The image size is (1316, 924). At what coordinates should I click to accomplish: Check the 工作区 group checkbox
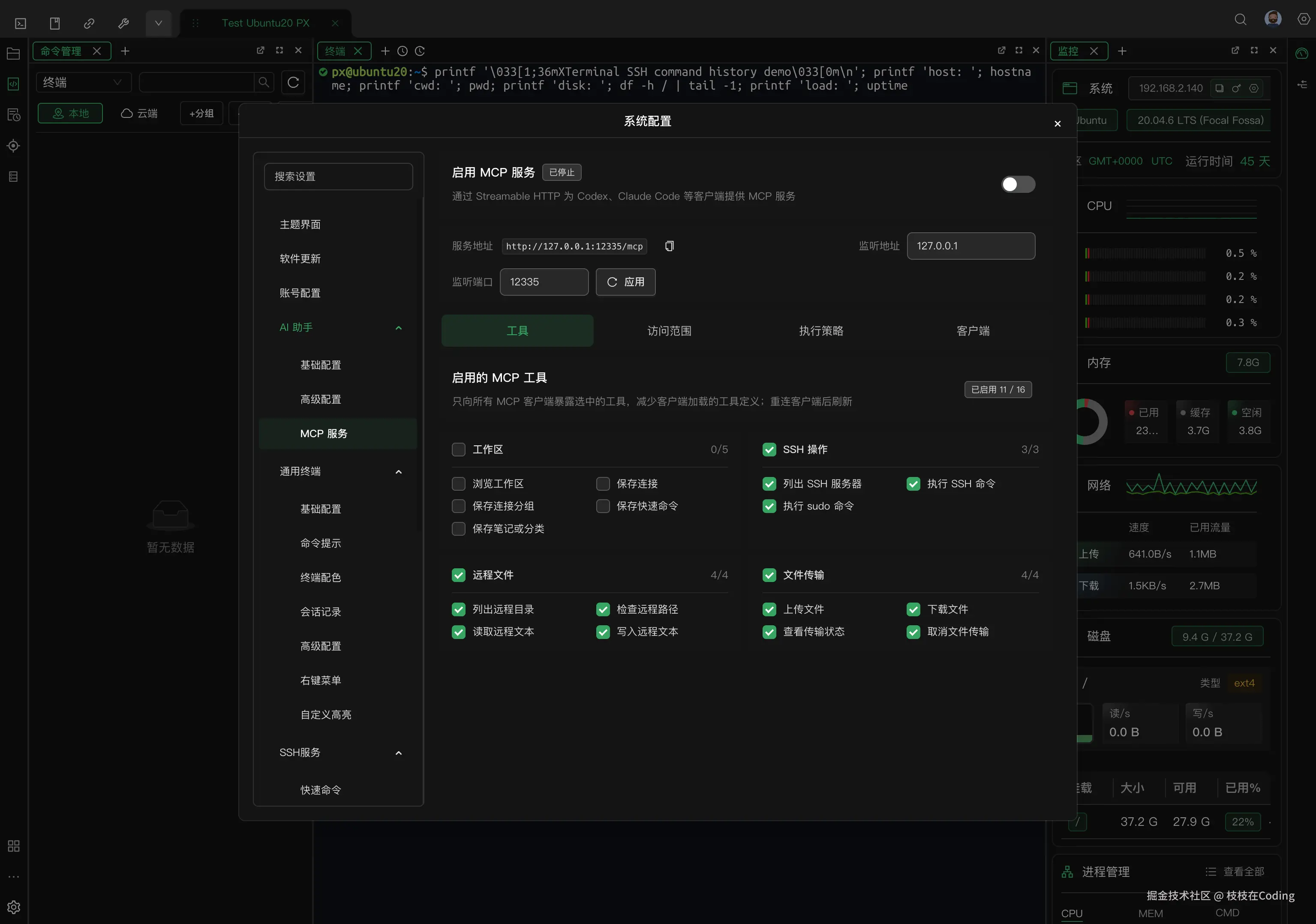click(459, 450)
